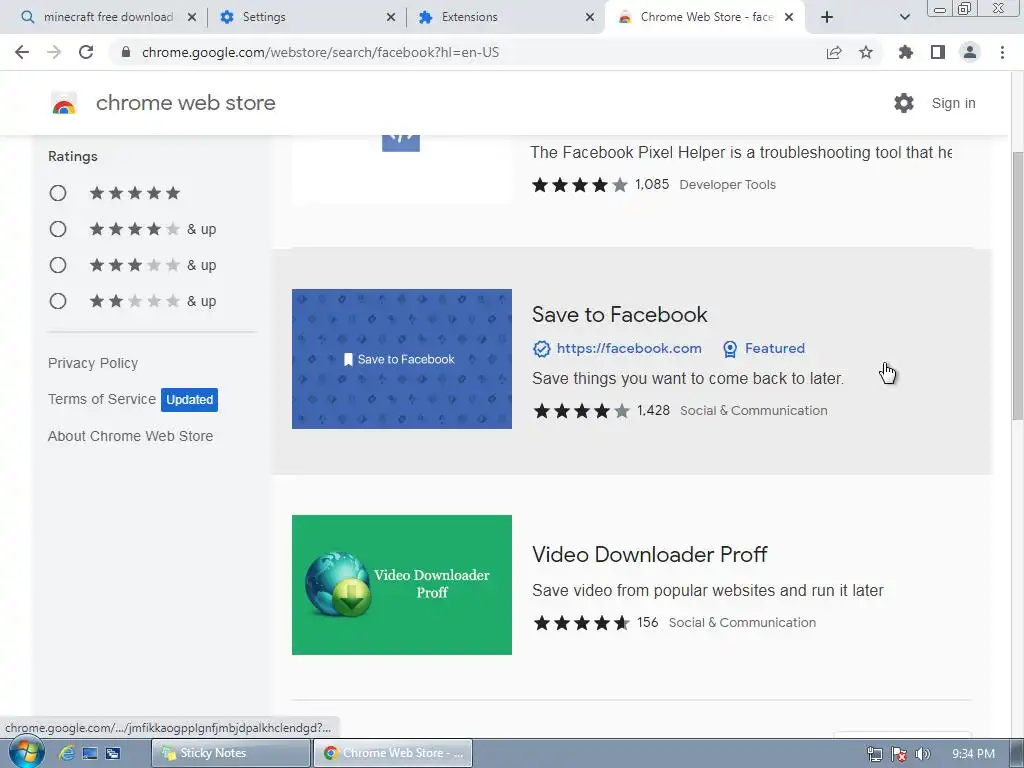
Task: Open the share this page icon
Action: pos(834,52)
